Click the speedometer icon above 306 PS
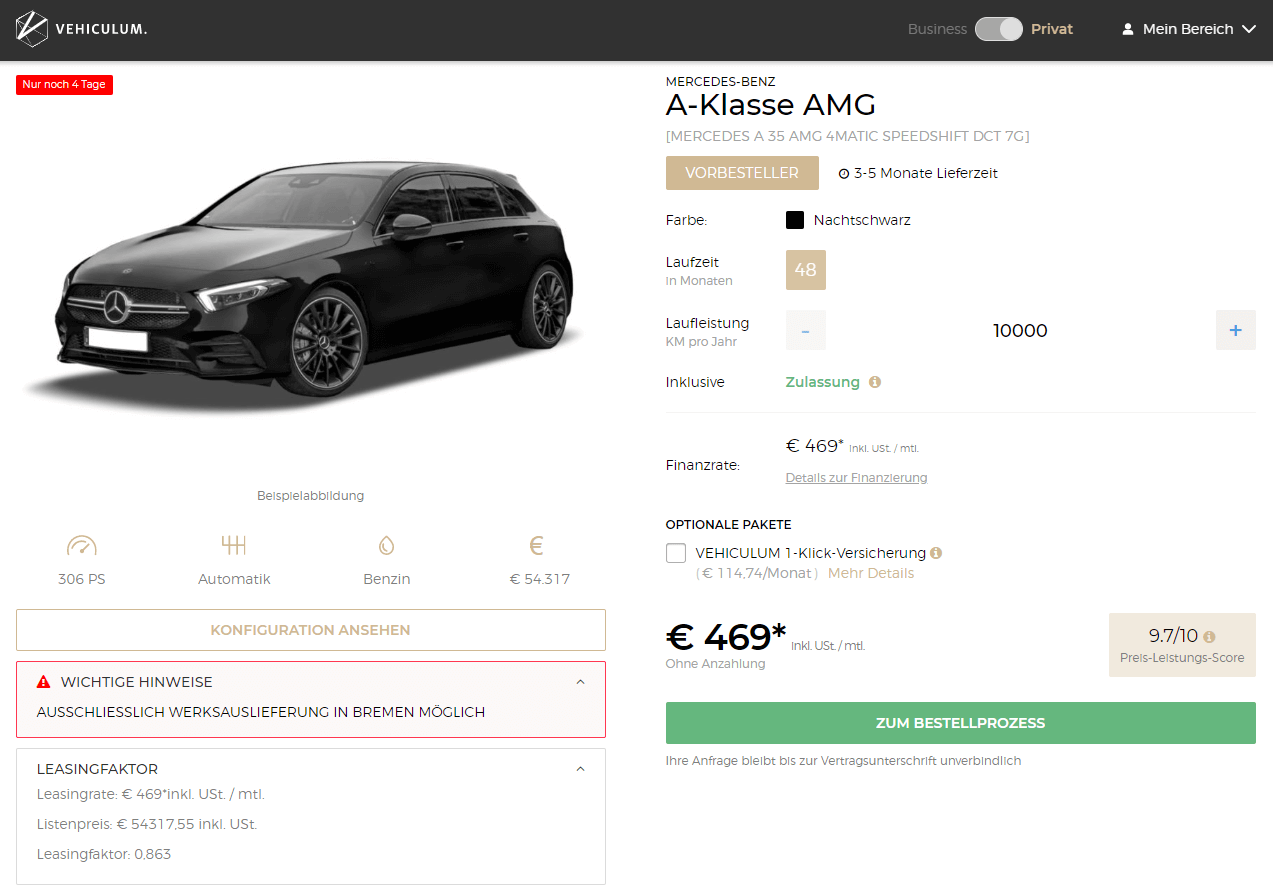Screen dimensions: 1273x893 [x=81, y=546]
